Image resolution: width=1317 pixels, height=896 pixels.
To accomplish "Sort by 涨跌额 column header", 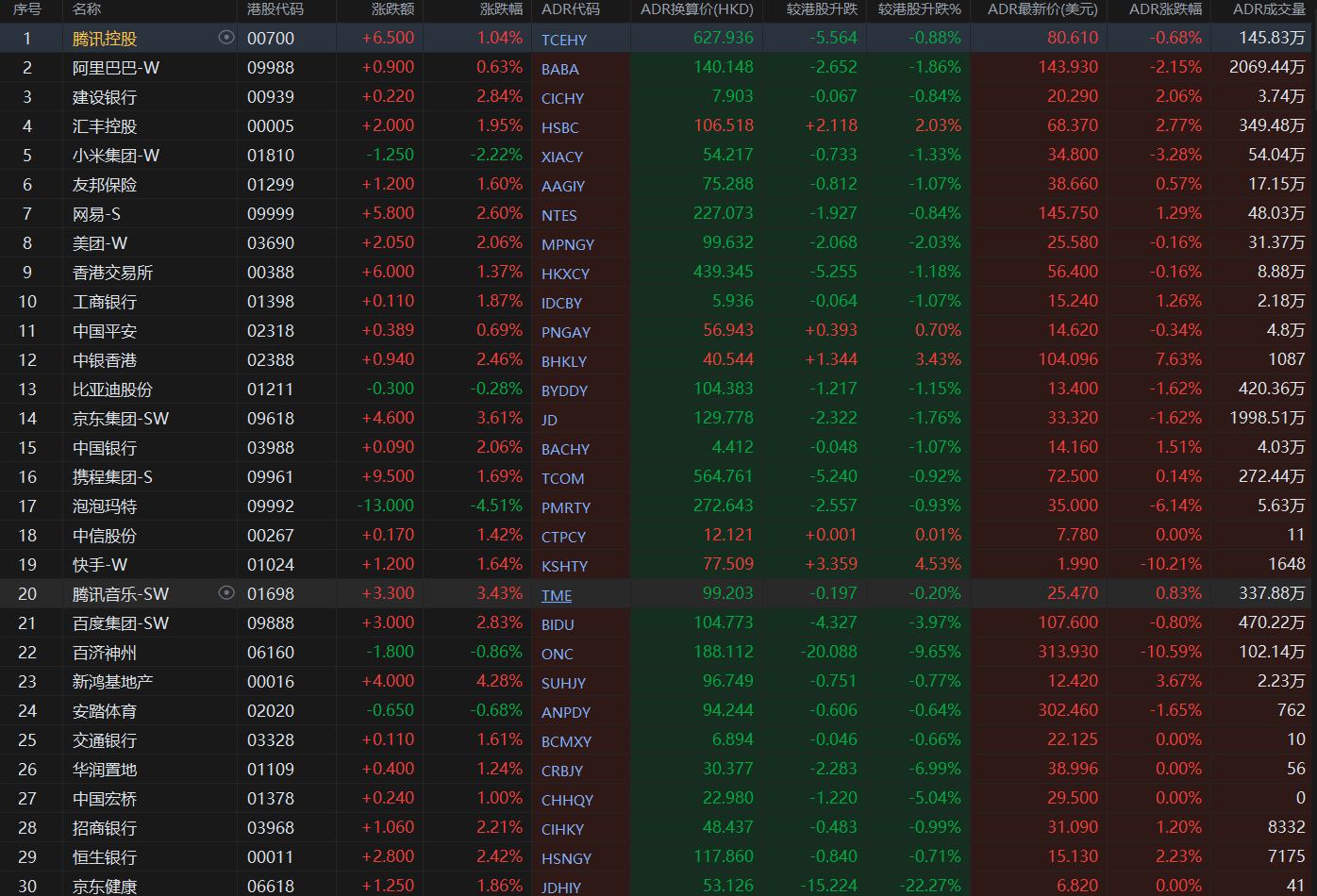I will tap(392, 9).
